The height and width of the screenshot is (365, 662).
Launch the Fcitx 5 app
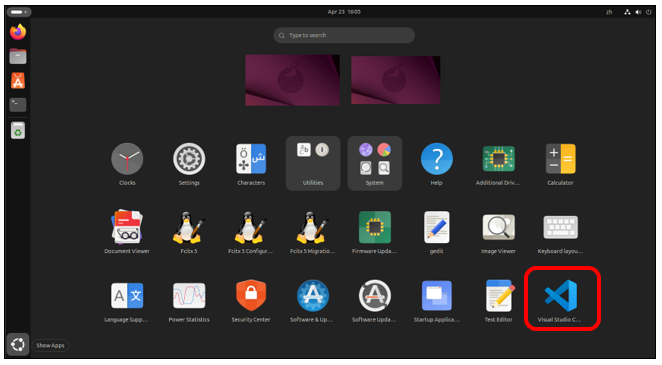189,232
